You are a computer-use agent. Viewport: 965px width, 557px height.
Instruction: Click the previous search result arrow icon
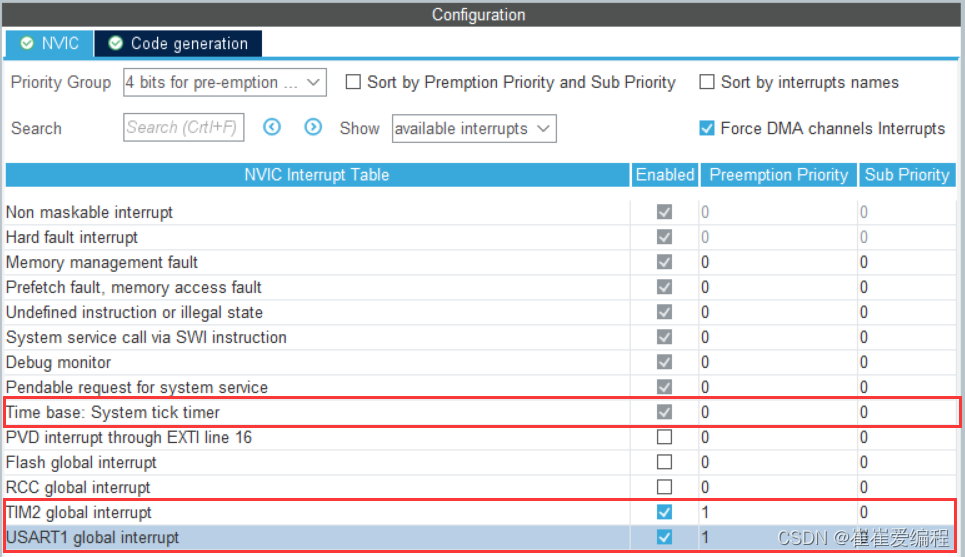pyautogui.click(x=272, y=127)
